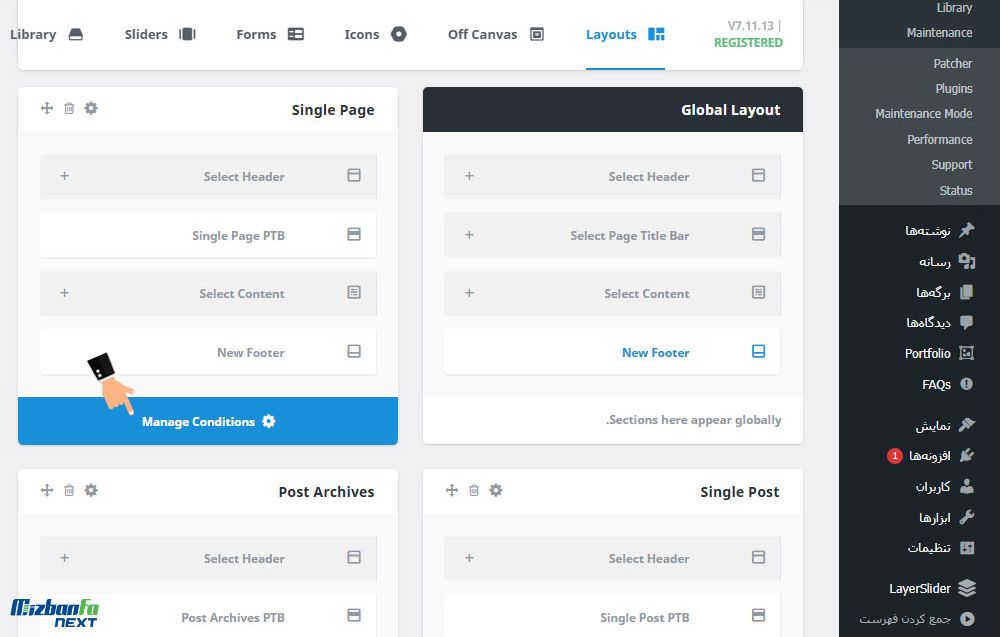Select the Layouts tab
Screen dimensions: 1000x637
click(625, 34)
